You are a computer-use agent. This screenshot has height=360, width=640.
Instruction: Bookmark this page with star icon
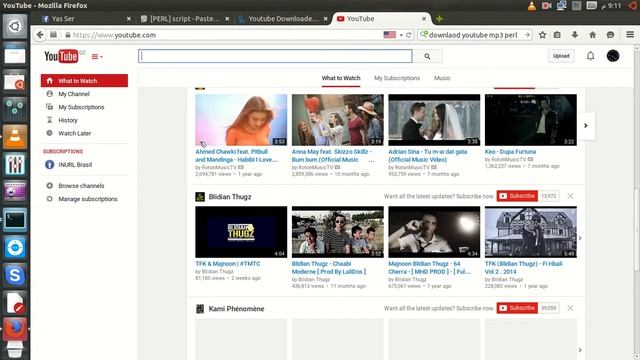542,35
